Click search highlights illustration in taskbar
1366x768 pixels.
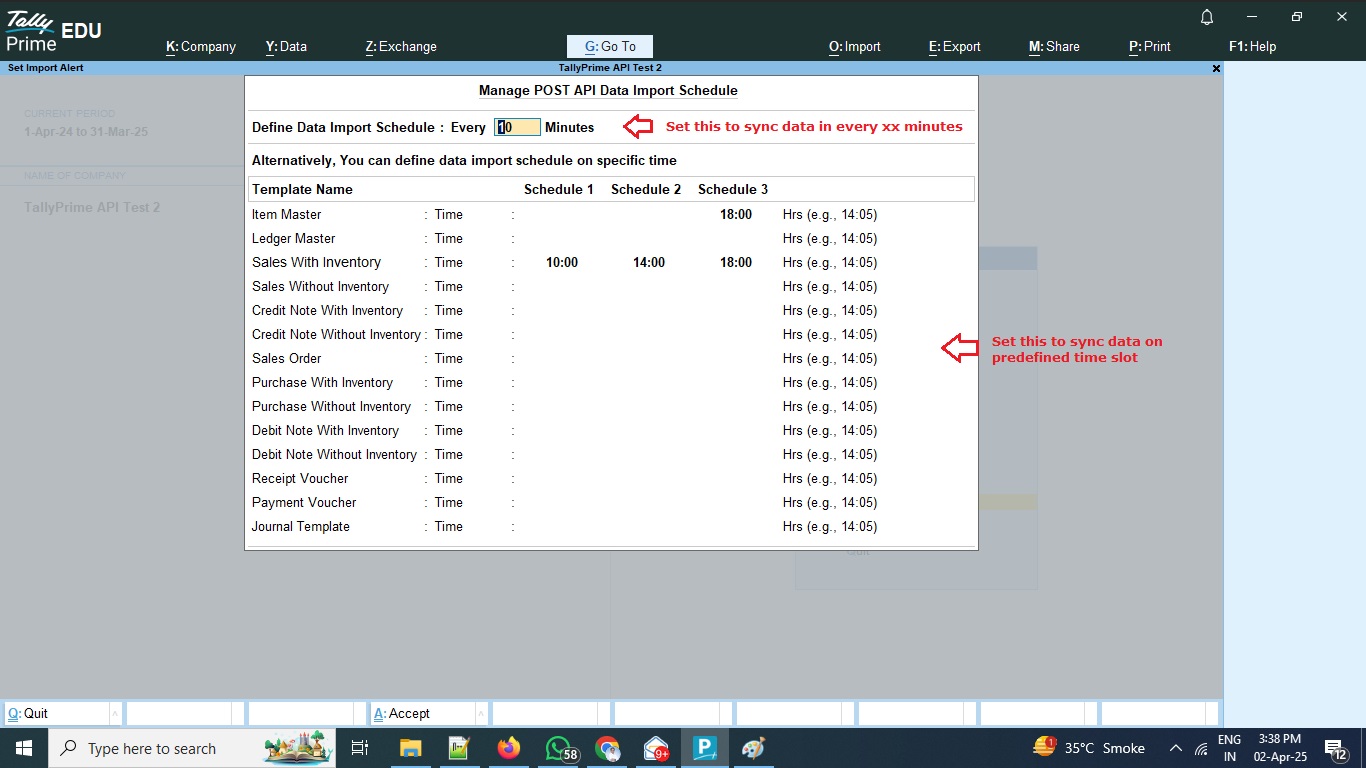(x=299, y=748)
